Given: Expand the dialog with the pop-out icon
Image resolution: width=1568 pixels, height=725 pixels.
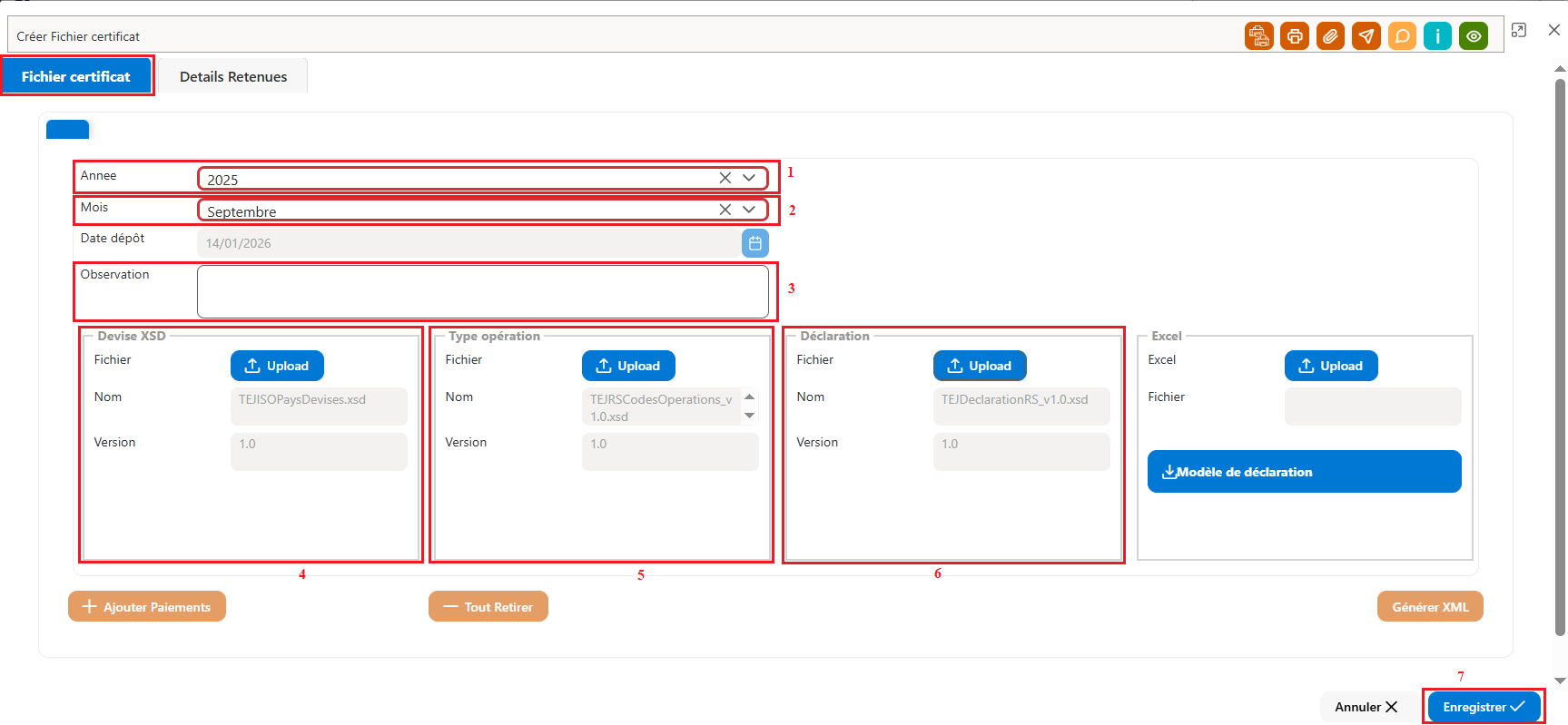Looking at the screenshot, I should coord(1518,30).
